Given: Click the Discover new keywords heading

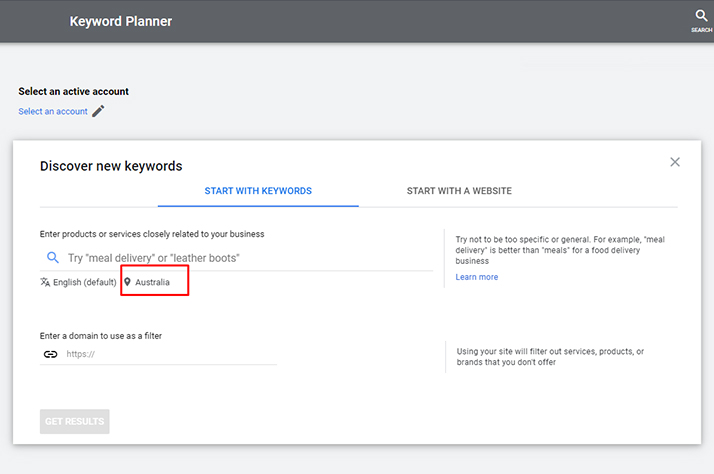Looking at the screenshot, I should tap(111, 166).
